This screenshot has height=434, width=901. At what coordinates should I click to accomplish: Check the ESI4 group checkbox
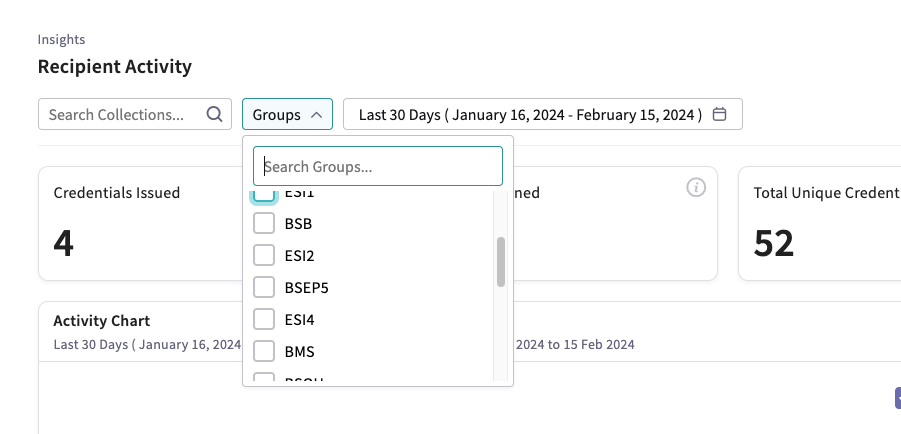click(x=264, y=319)
